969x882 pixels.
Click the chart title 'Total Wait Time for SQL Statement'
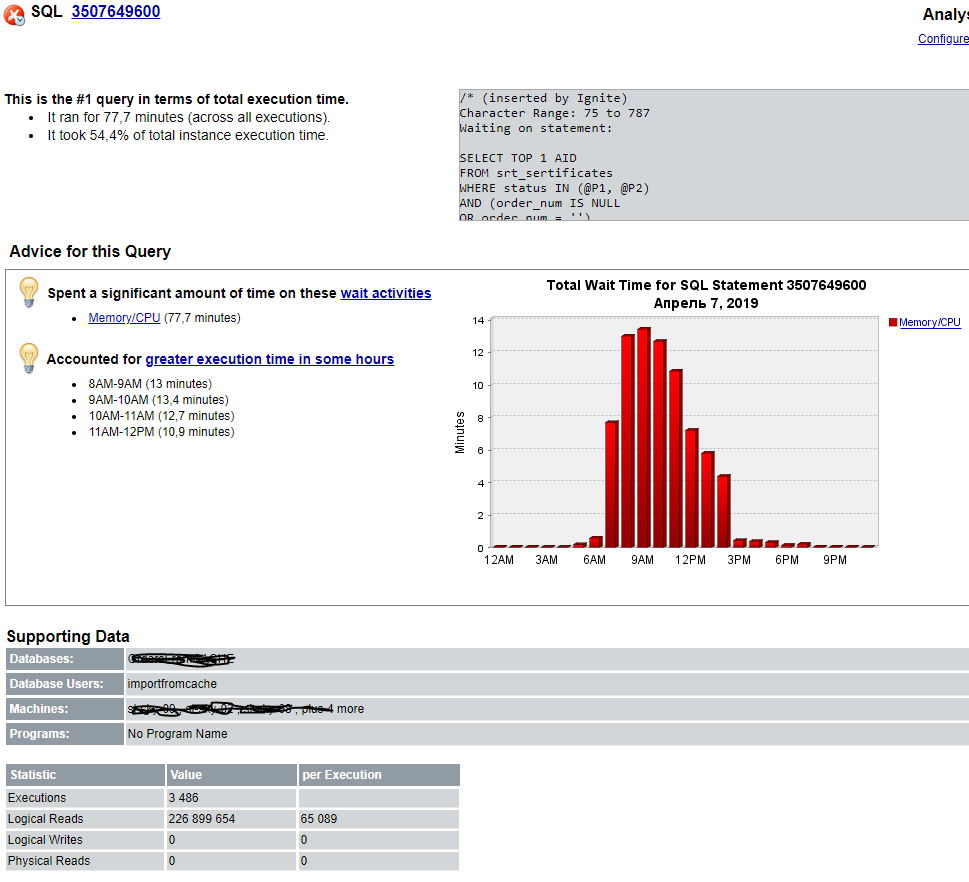pyautogui.click(x=706, y=286)
